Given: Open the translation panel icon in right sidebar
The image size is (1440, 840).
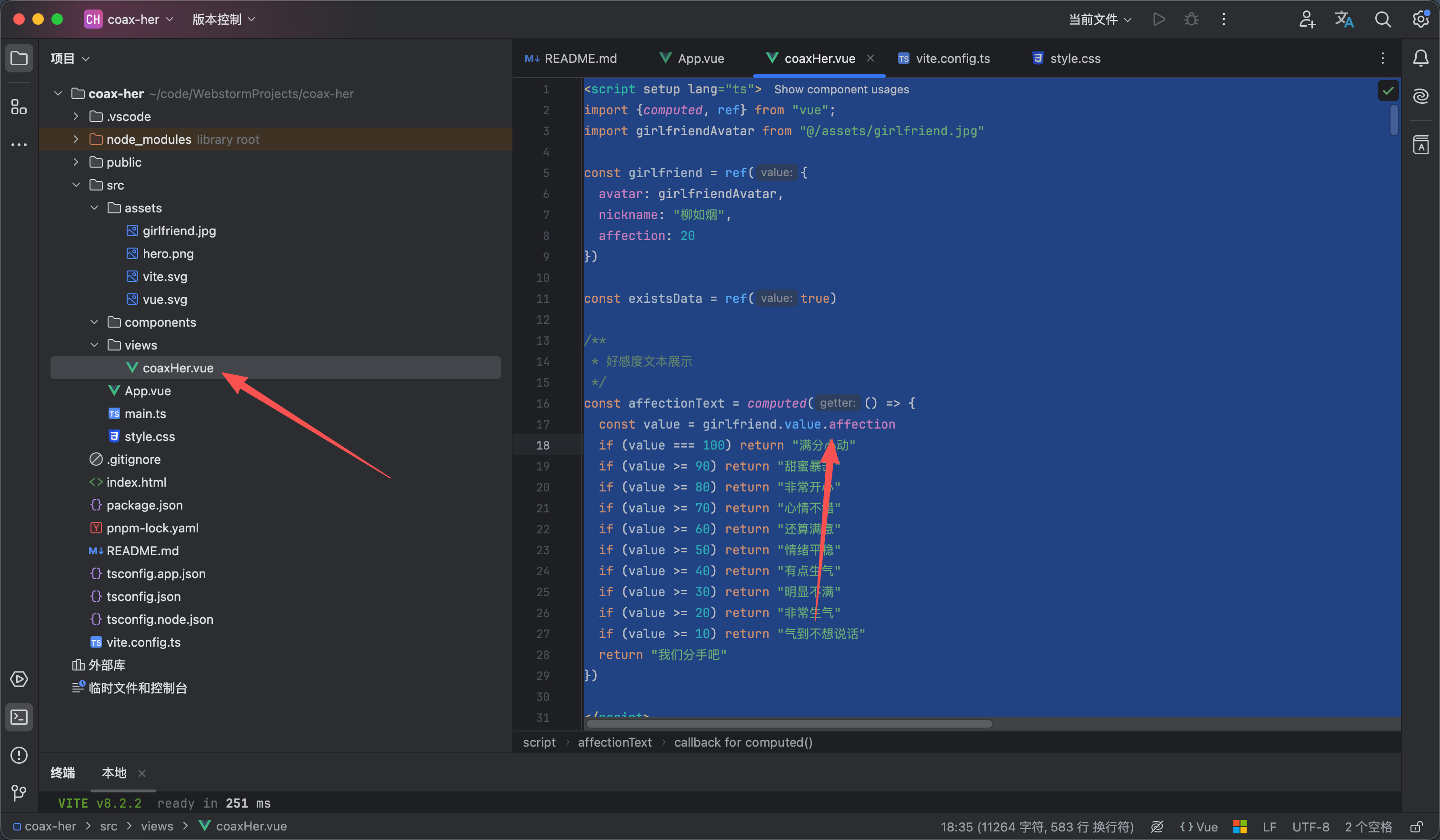Looking at the screenshot, I should [x=1420, y=145].
